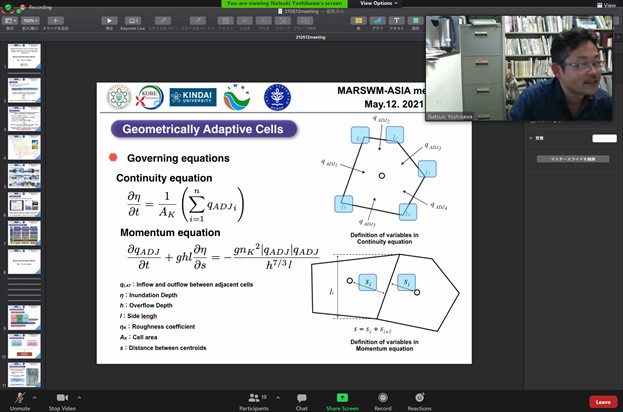Stop Video camera button
Image resolution: width=623 pixels, height=412 pixels.
pyautogui.click(x=61, y=398)
